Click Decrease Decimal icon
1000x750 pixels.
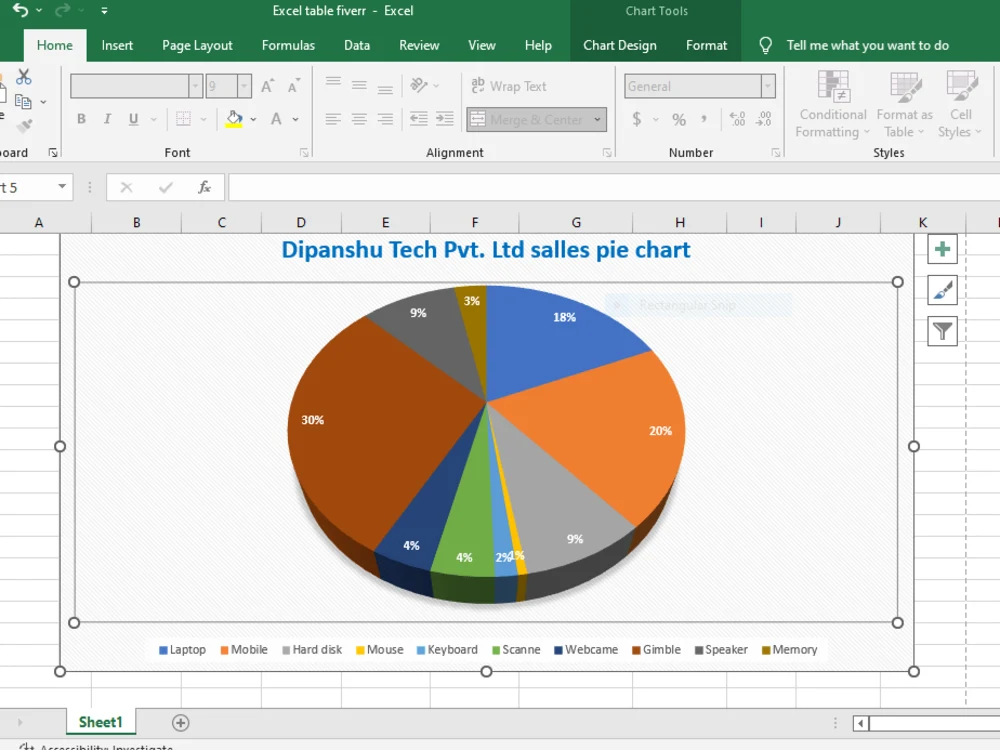pos(763,119)
